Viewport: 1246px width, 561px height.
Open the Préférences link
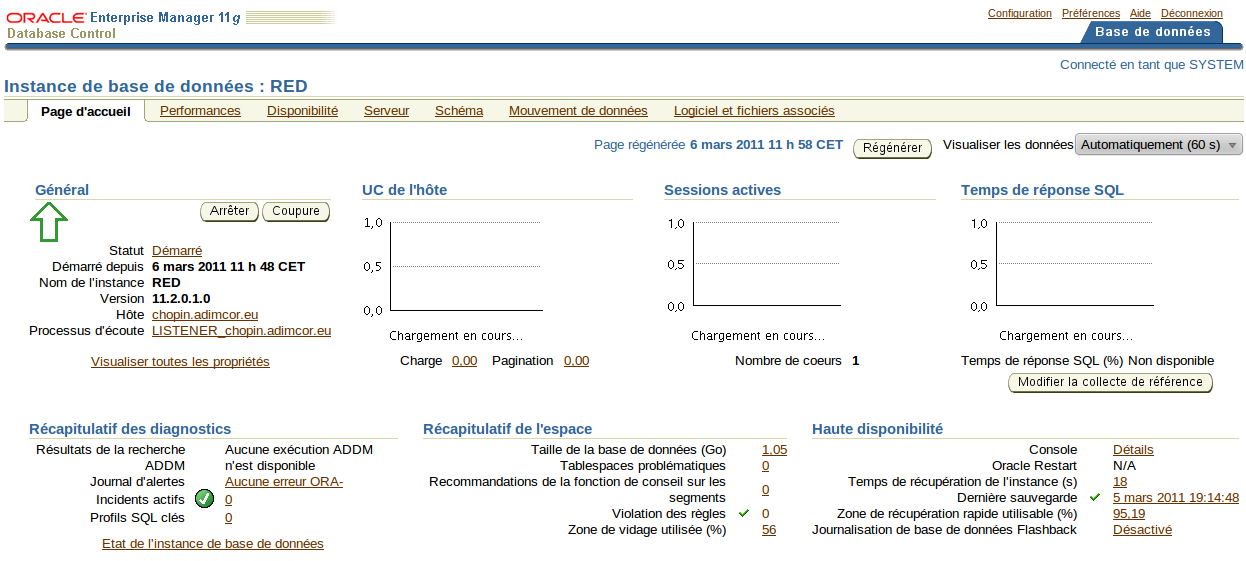coord(1091,13)
